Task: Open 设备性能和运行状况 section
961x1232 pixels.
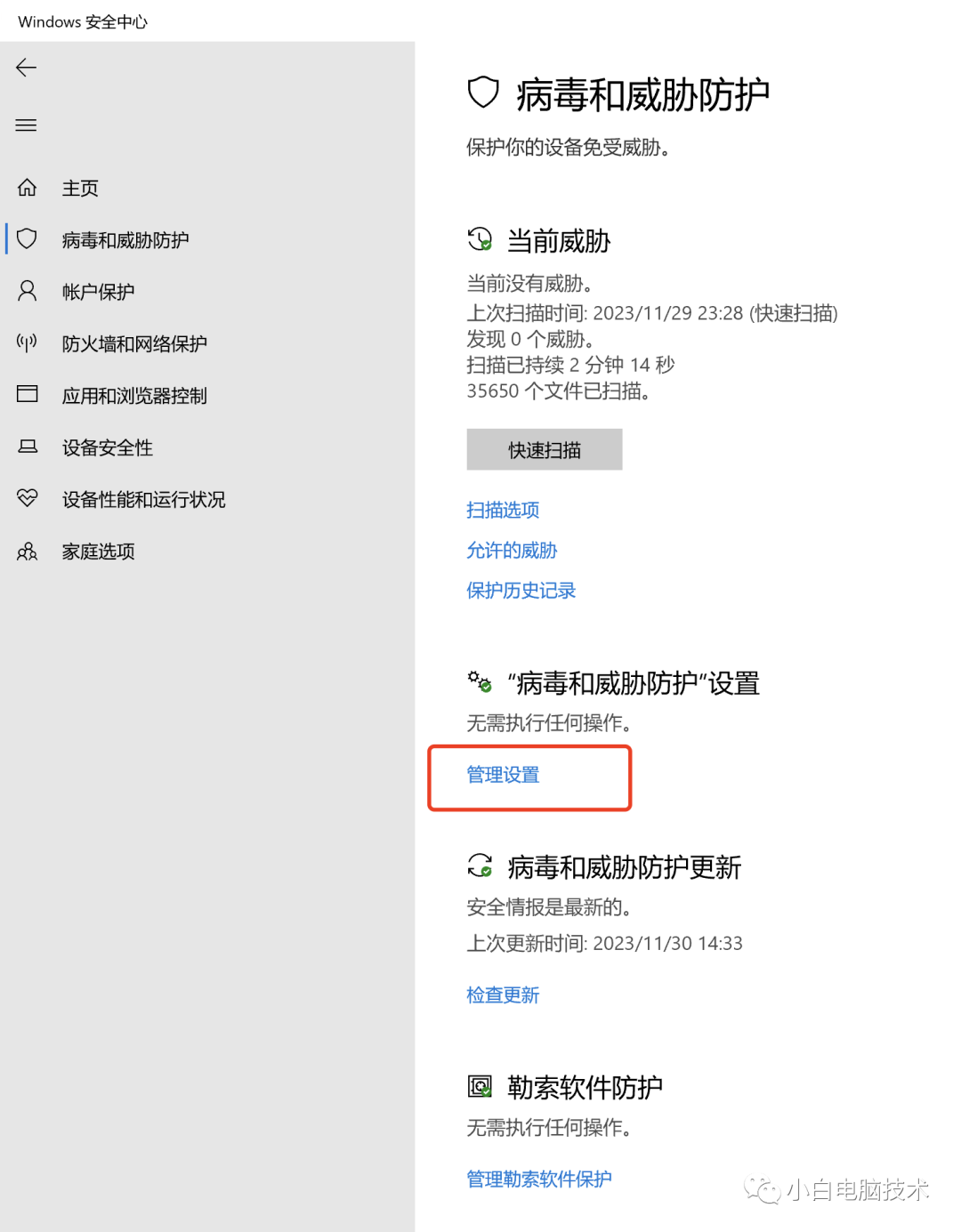Action: (143, 500)
